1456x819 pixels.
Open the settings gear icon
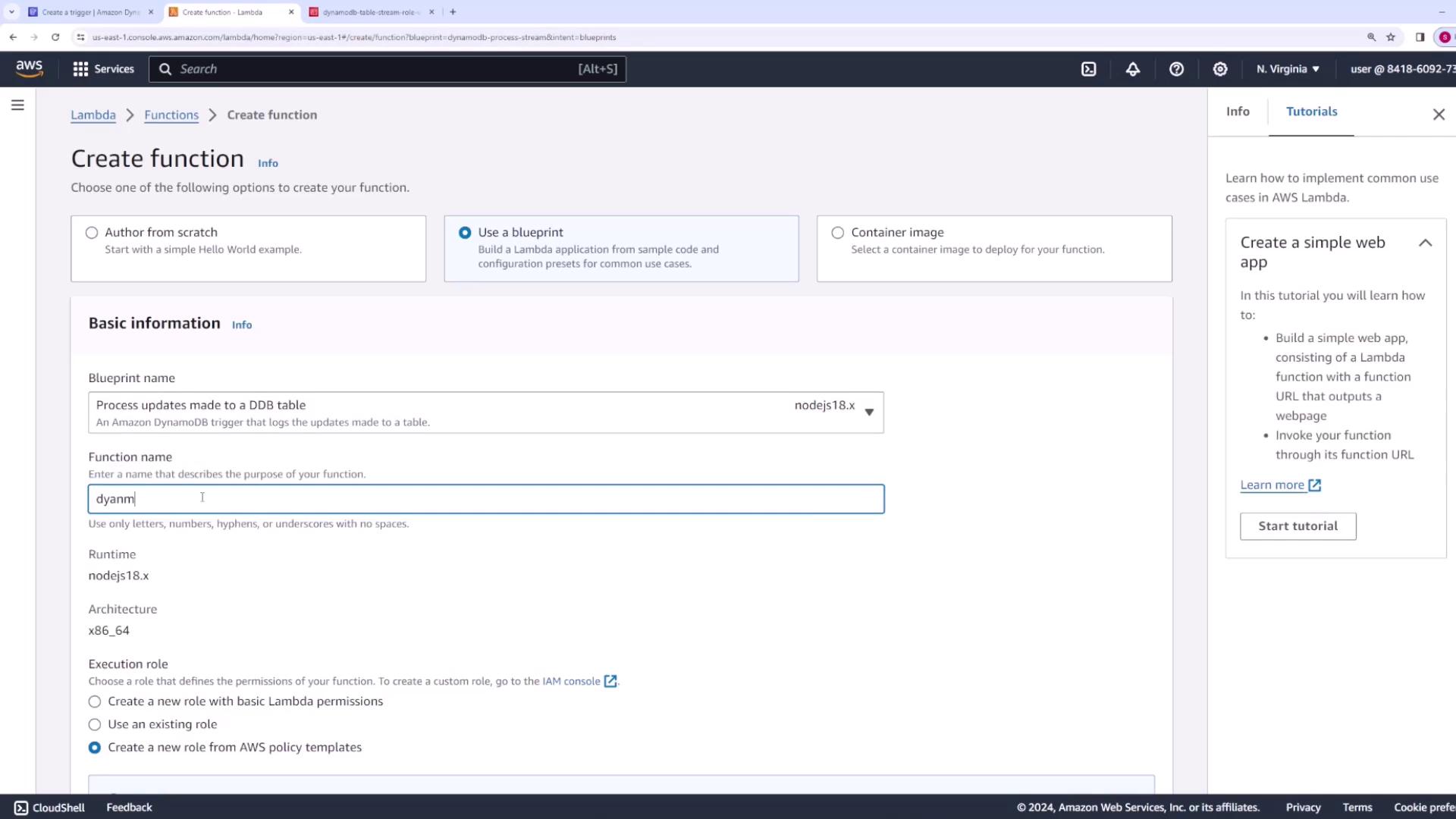(x=1219, y=69)
